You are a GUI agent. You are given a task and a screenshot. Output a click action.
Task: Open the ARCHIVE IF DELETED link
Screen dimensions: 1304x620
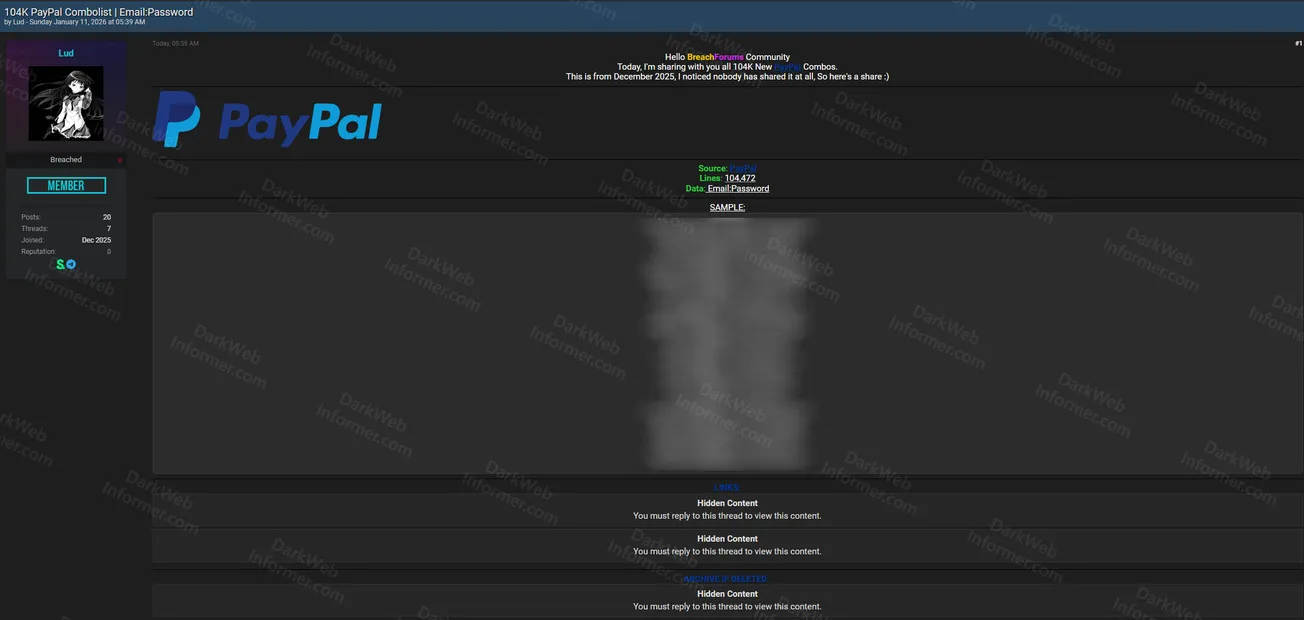click(724, 577)
